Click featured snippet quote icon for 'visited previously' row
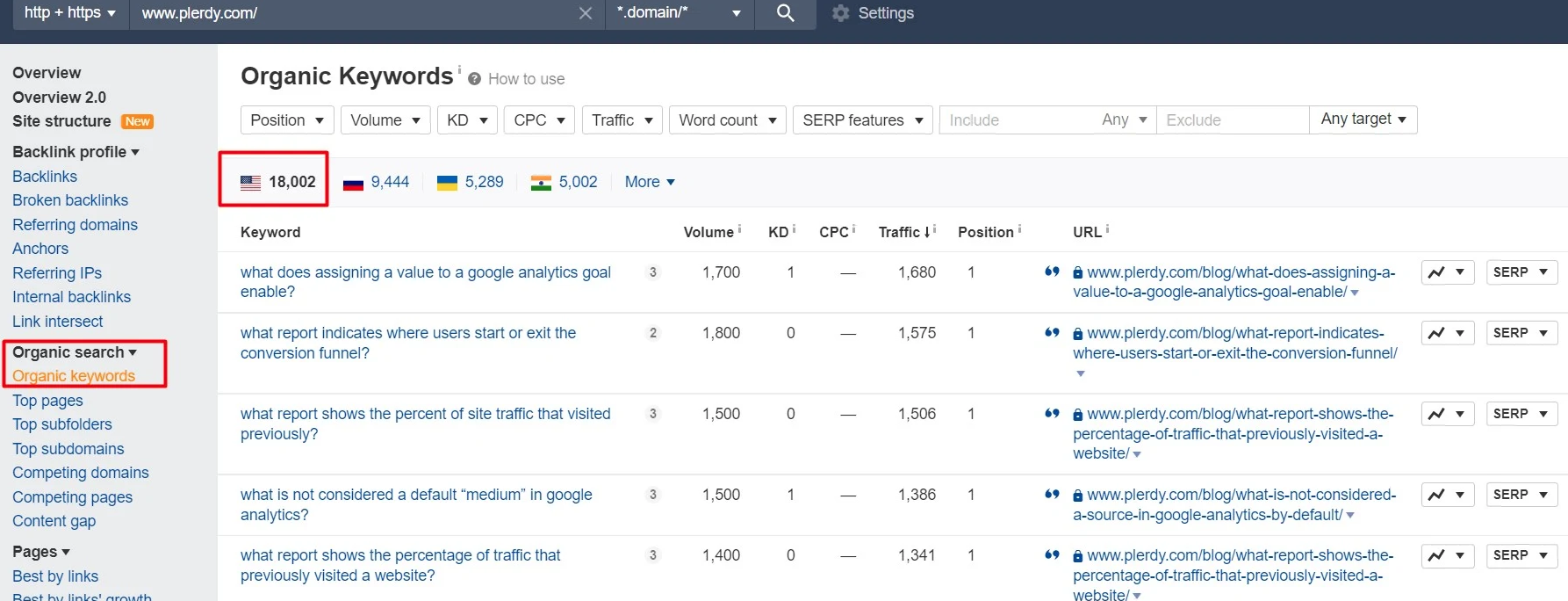1568x601 pixels. coord(1052,413)
